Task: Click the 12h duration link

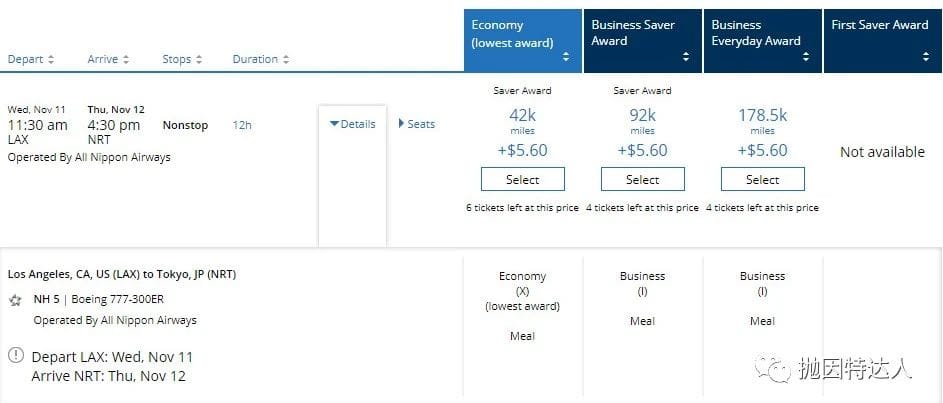Action: pos(242,126)
